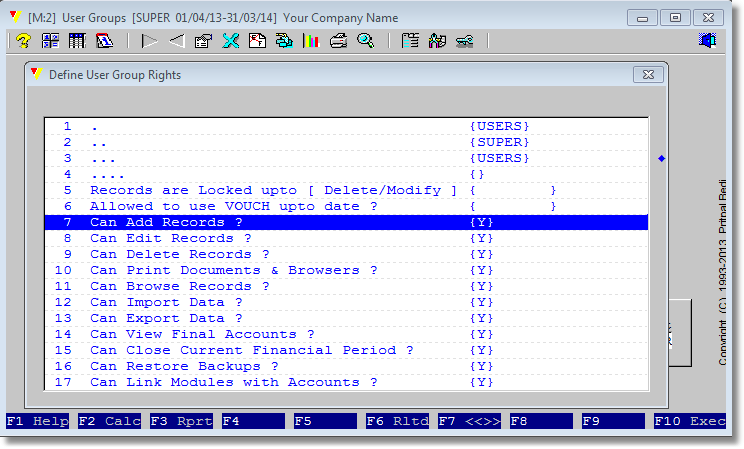Click the right-pointing triangle next icon

pyautogui.click(x=149, y=41)
